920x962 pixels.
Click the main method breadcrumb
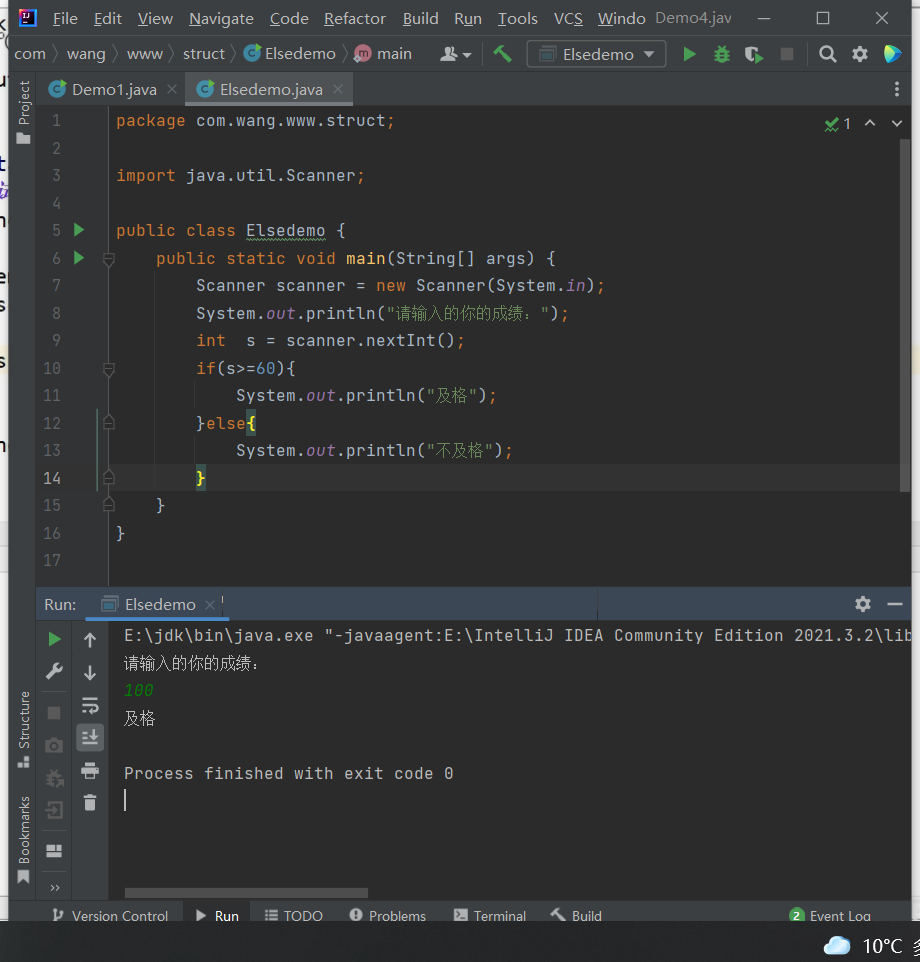click(383, 54)
